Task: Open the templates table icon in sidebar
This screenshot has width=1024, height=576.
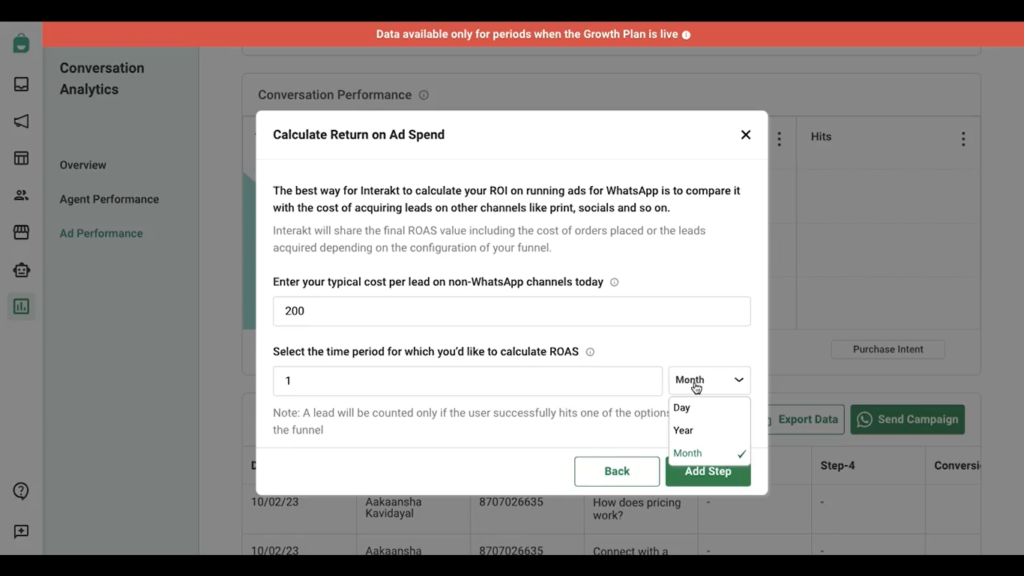Action: tap(21, 158)
